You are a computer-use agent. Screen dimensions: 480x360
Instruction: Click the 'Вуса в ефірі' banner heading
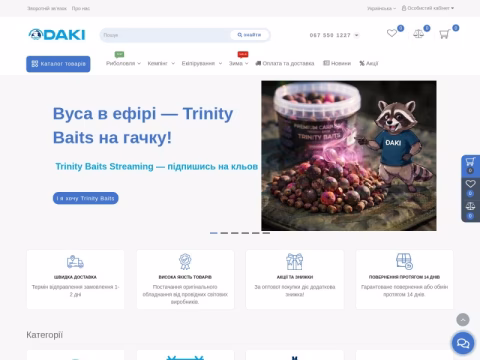(143, 125)
